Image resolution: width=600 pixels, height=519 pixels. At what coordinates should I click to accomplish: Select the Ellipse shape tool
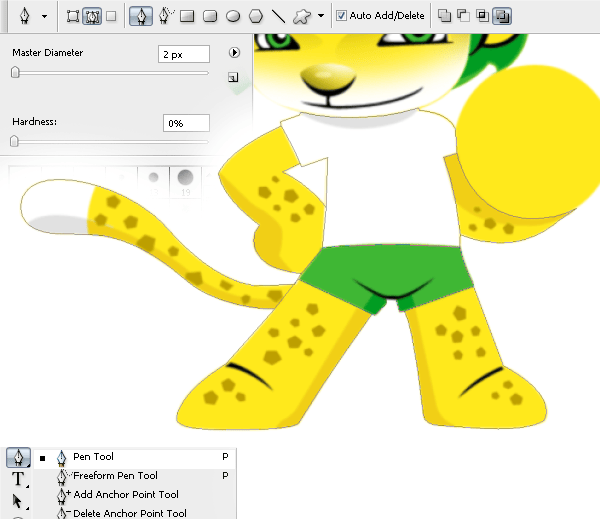pos(233,16)
